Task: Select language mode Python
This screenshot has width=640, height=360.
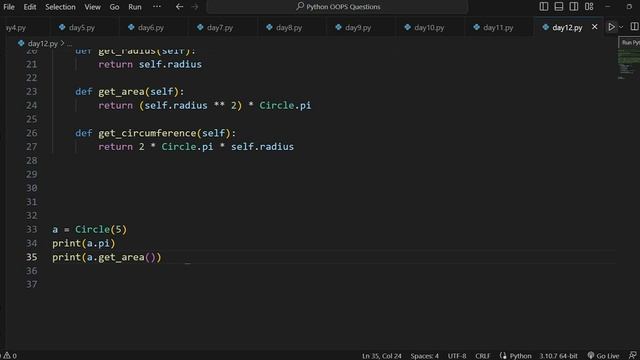Action: coord(520,356)
